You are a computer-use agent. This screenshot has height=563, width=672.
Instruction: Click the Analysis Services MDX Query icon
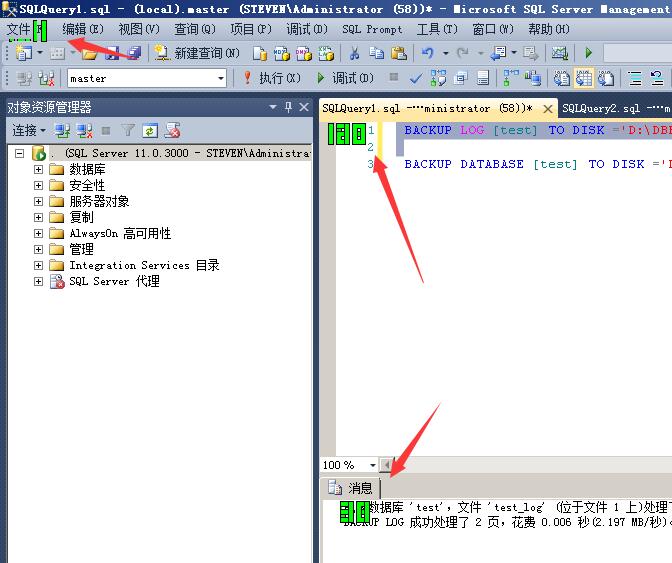point(282,54)
